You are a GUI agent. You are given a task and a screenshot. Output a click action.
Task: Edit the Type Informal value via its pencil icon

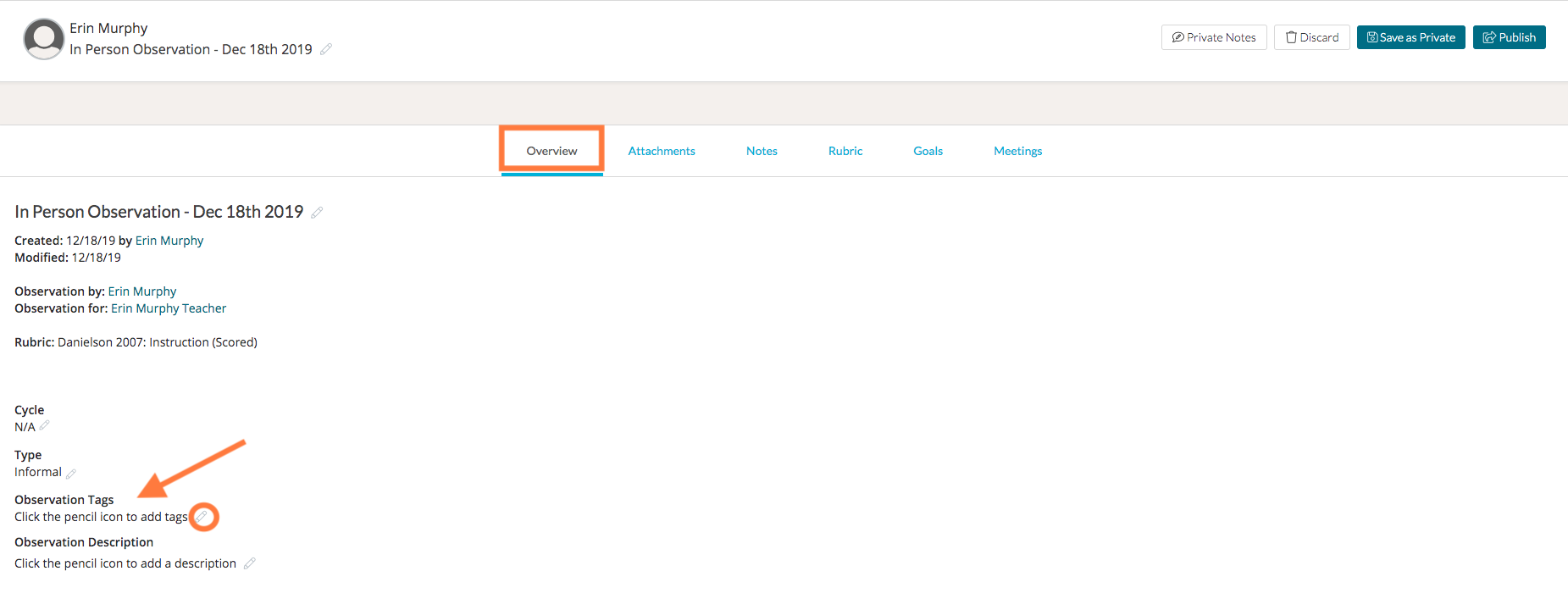pos(71,474)
